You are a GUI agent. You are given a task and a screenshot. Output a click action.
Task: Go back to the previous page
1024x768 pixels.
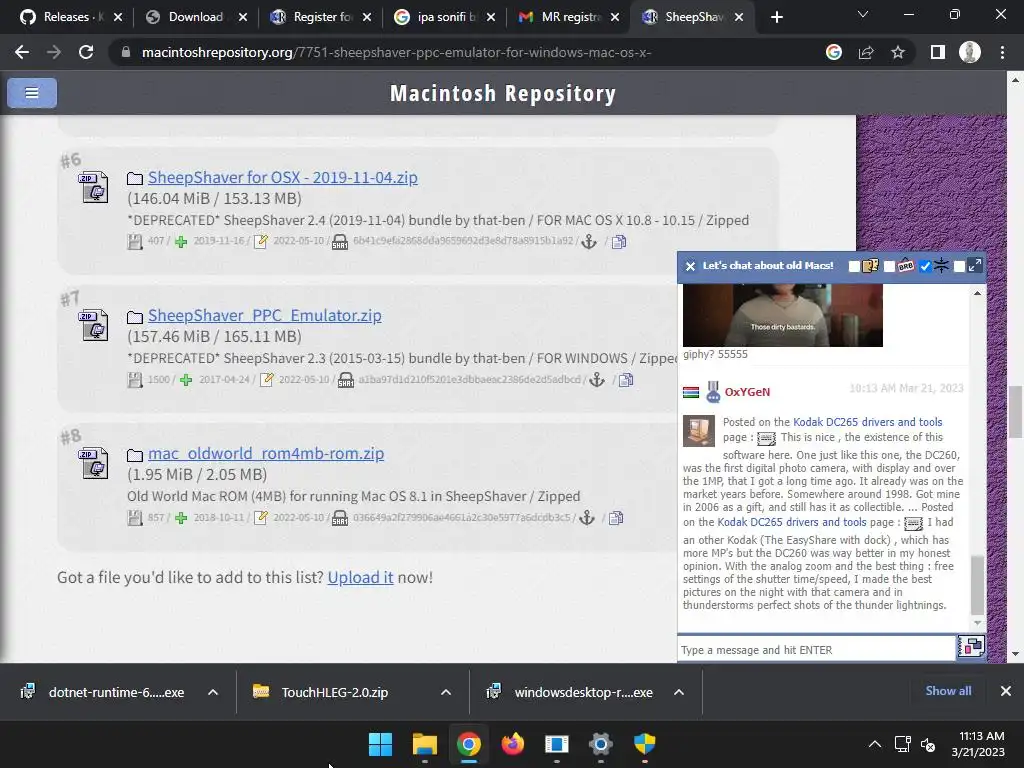[22, 52]
